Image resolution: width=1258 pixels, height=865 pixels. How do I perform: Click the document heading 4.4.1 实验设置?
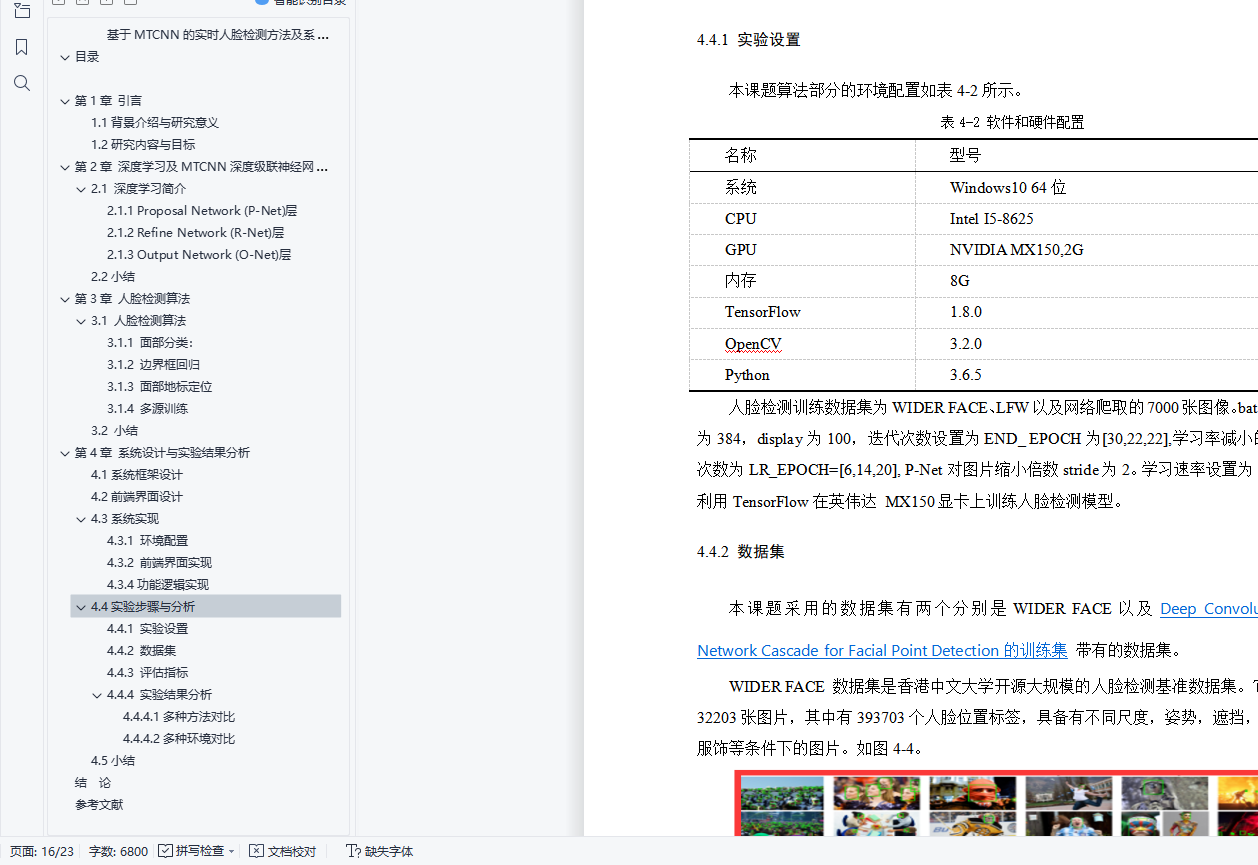tap(749, 40)
